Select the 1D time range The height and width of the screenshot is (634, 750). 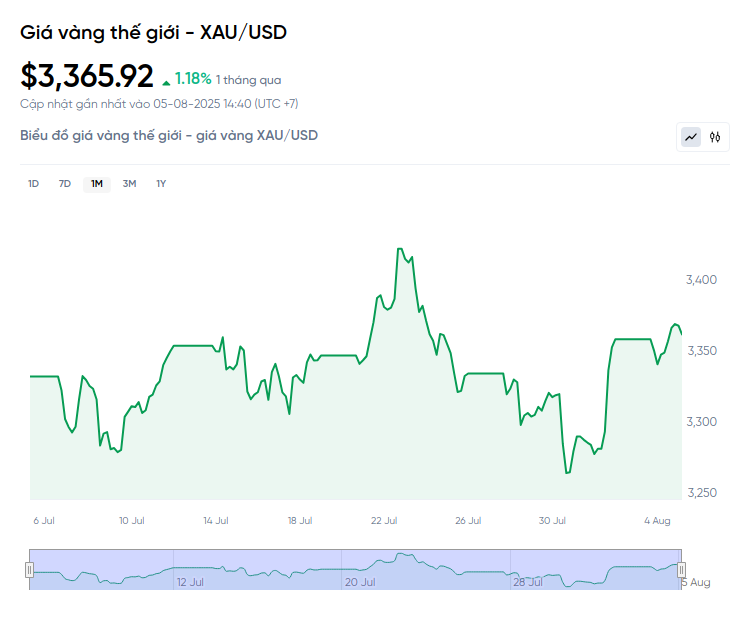33,183
